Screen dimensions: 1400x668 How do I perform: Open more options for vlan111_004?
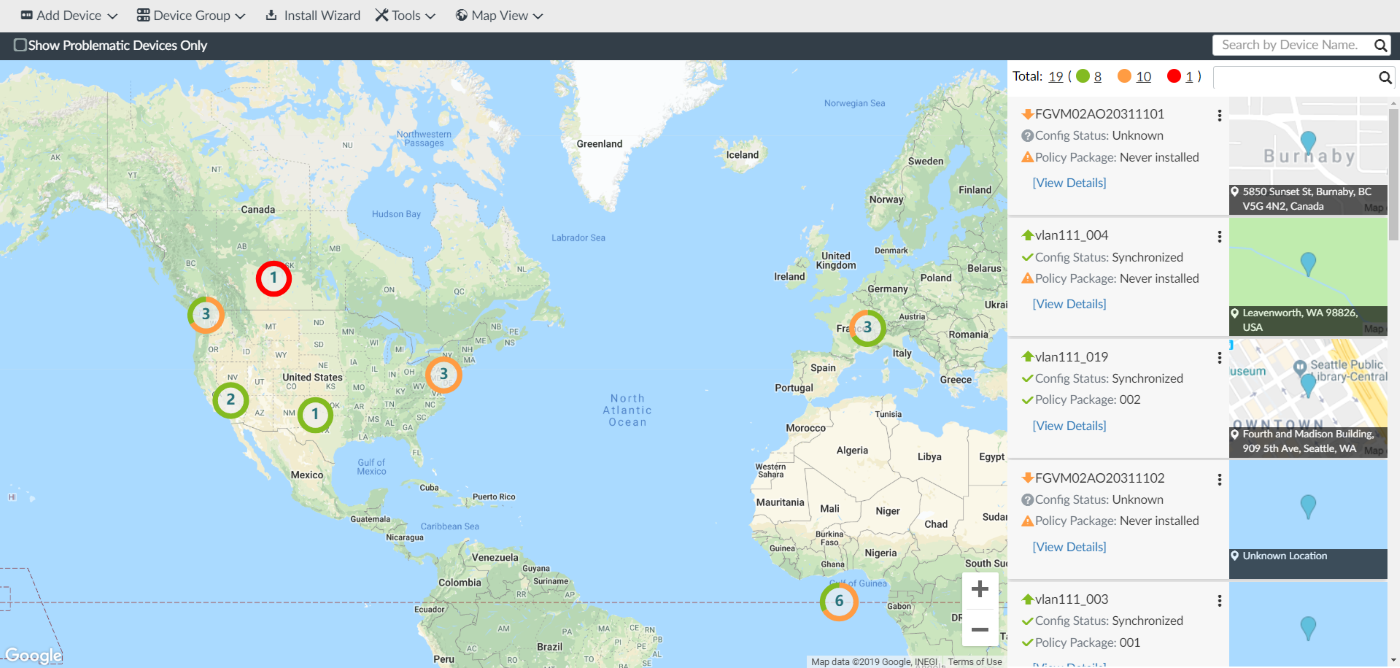1219,237
